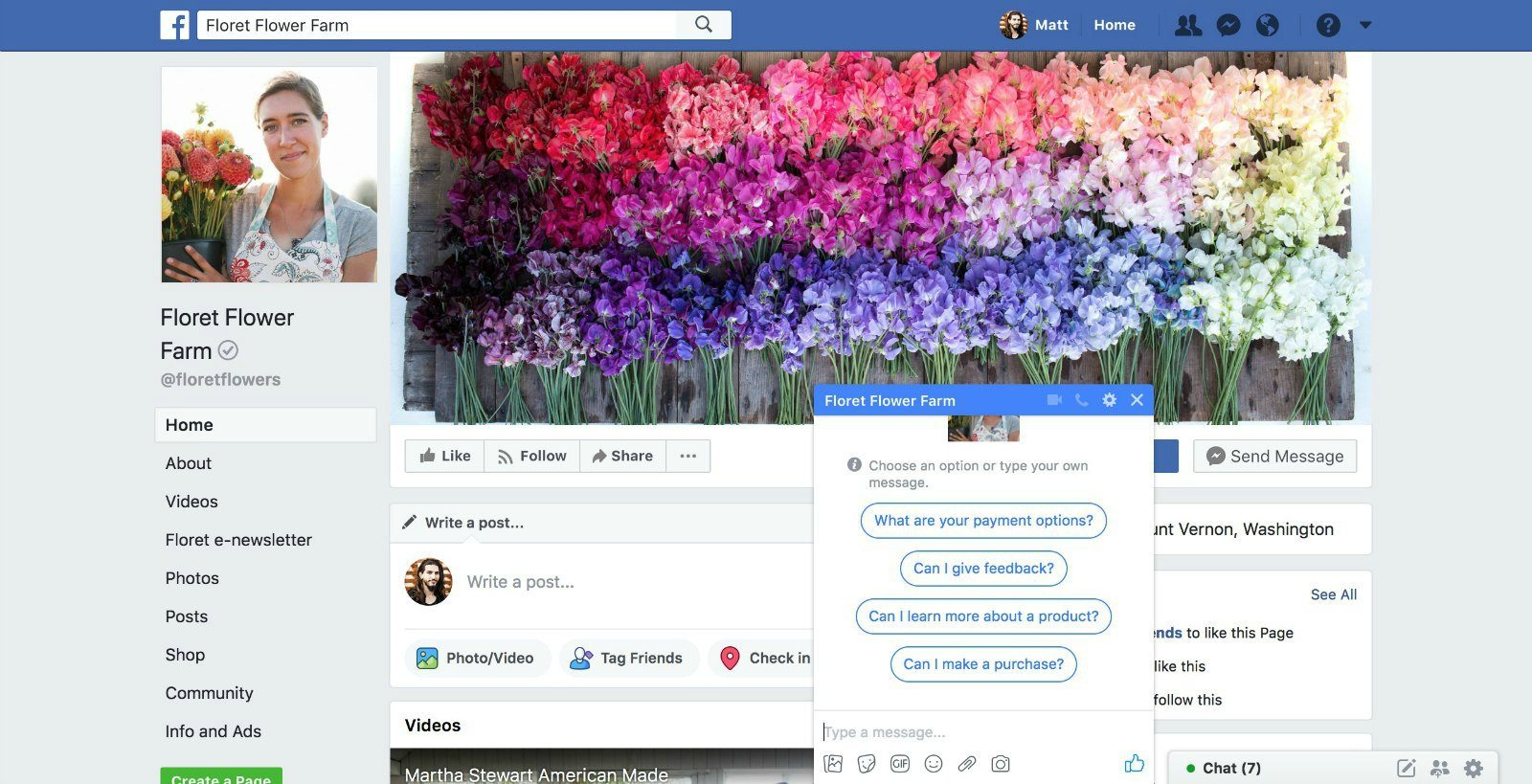The width and height of the screenshot is (1532, 784).
Task: Open the Notifications globe icon
Action: [x=1268, y=26]
